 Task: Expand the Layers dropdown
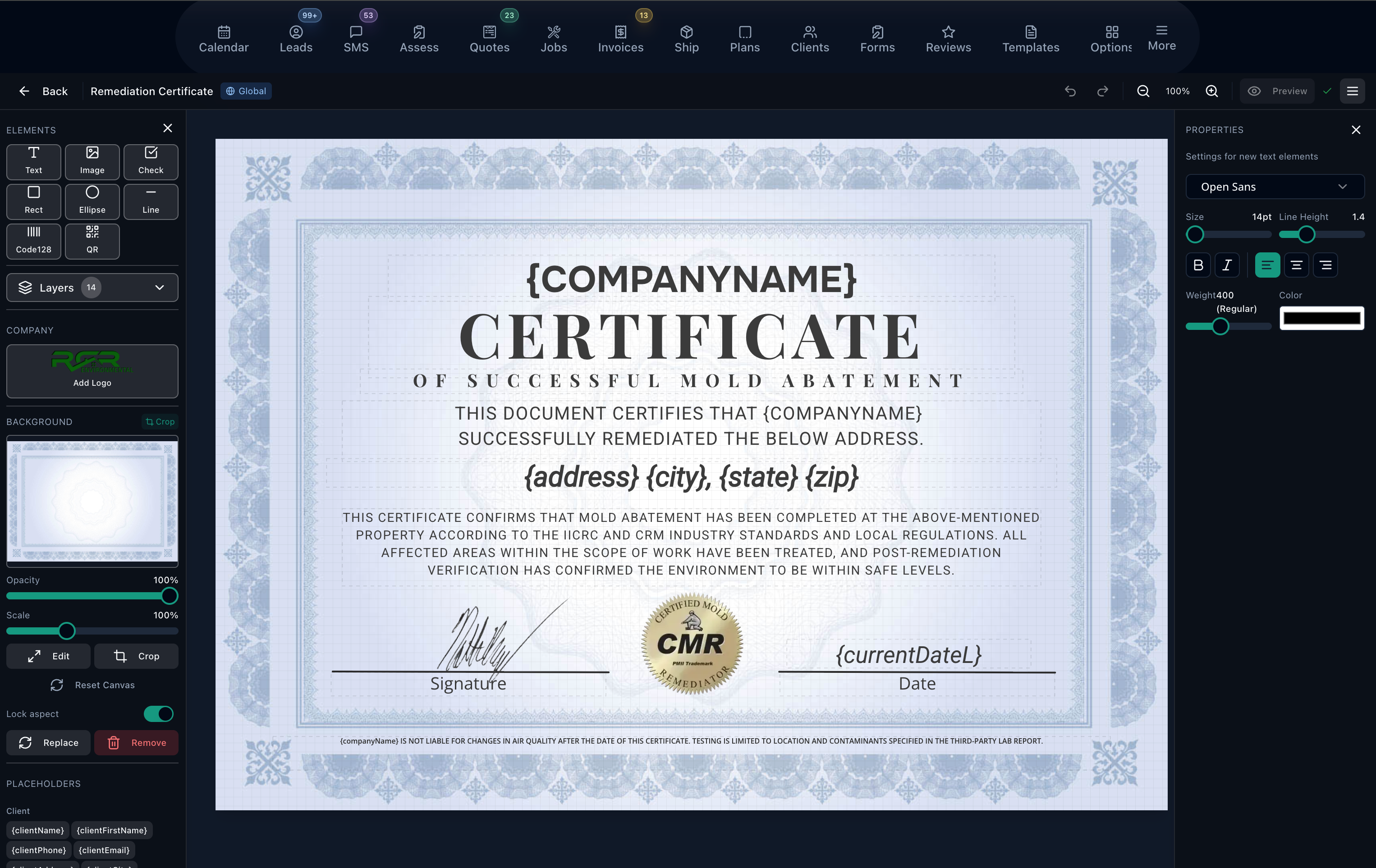coord(92,287)
